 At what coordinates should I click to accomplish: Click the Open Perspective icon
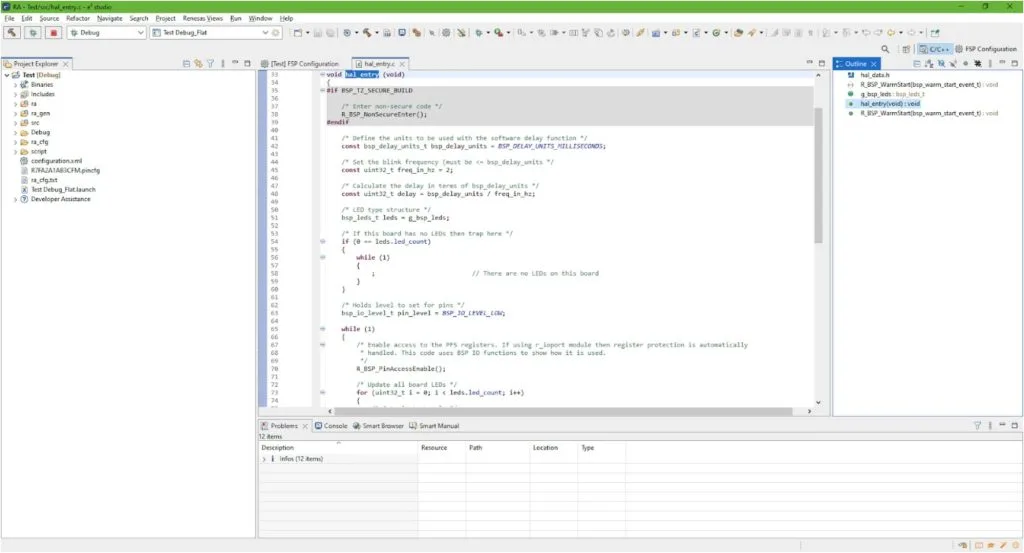[x=906, y=48]
